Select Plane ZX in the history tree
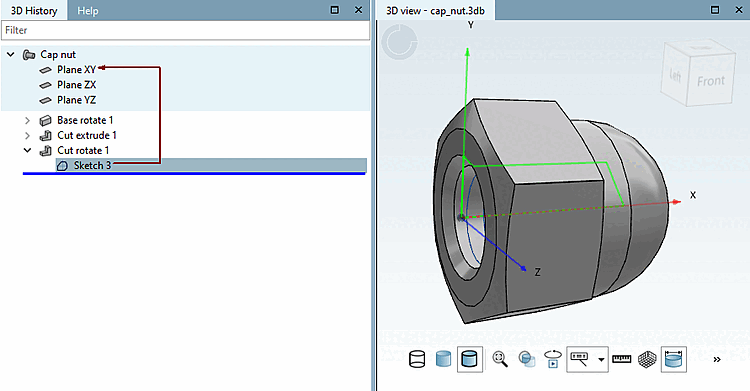The image size is (750, 391). [x=77, y=85]
